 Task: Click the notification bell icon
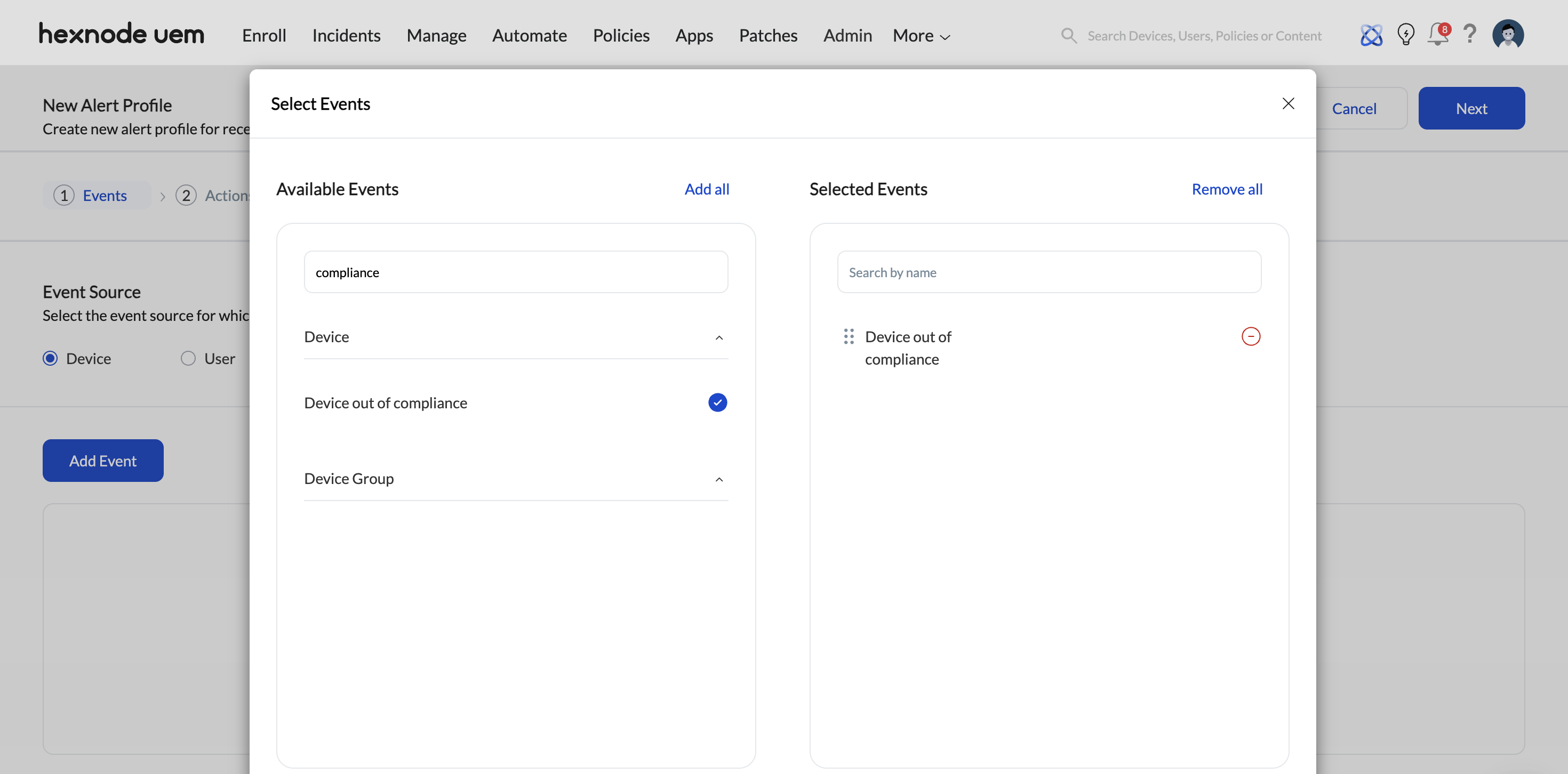click(x=1438, y=35)
